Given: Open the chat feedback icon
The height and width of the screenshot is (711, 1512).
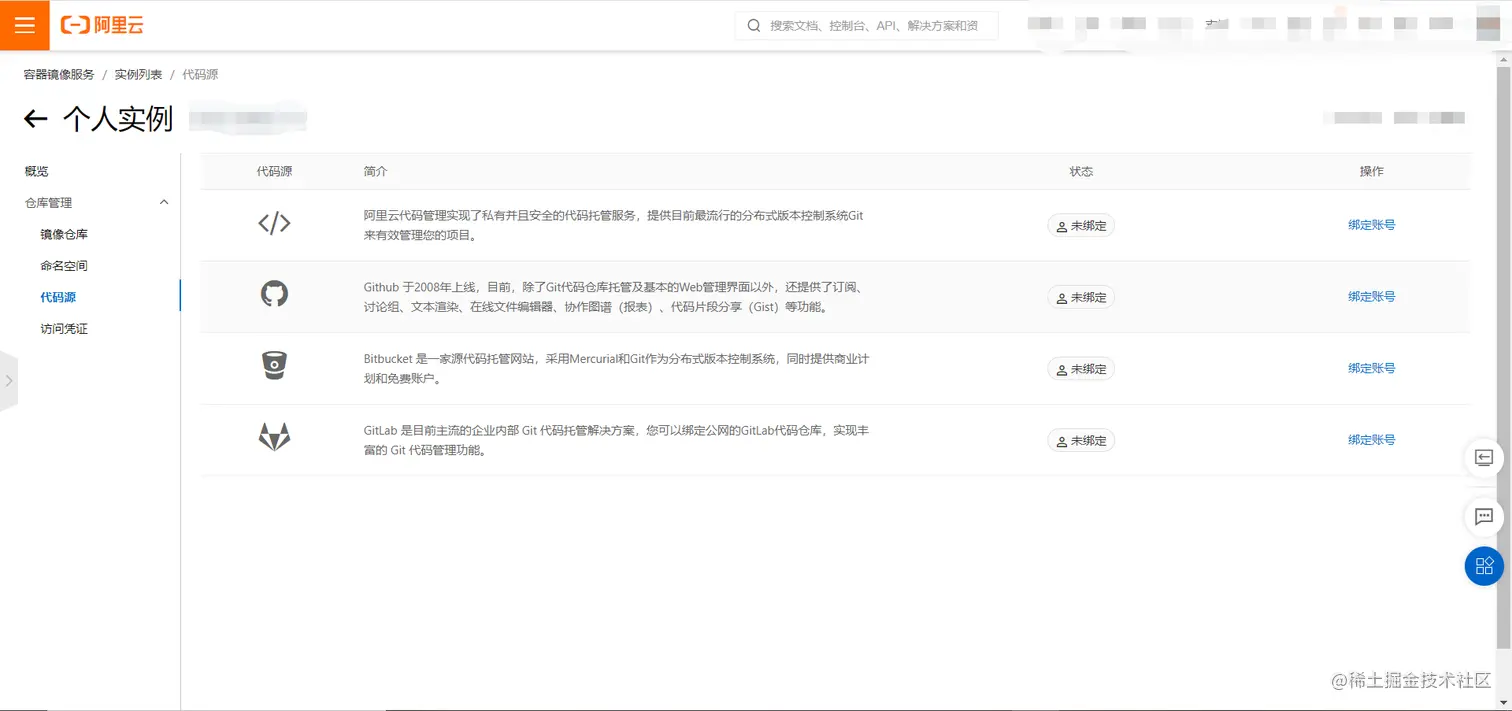Looking at the screenshot, I should [1484, 517].
